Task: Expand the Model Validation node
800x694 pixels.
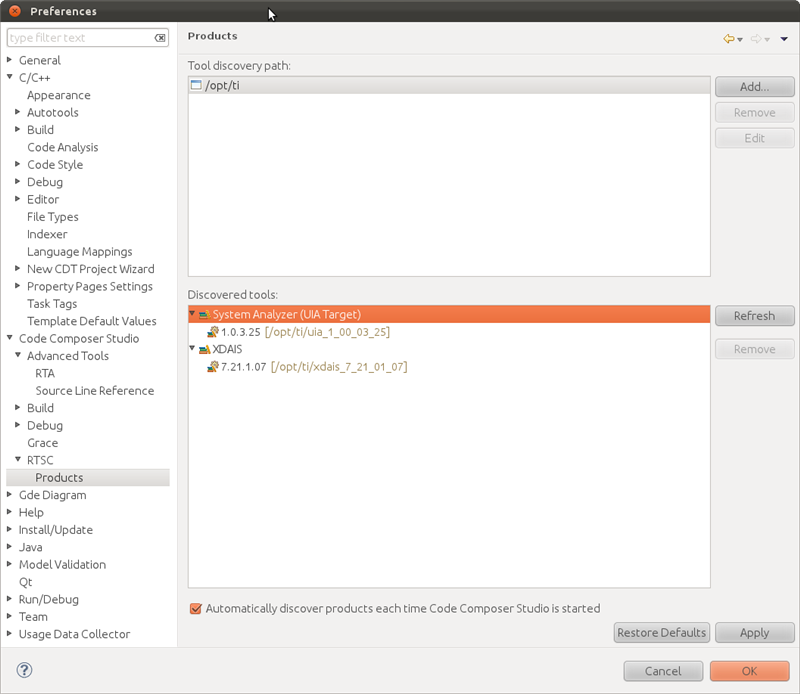Action: [9, 563]
